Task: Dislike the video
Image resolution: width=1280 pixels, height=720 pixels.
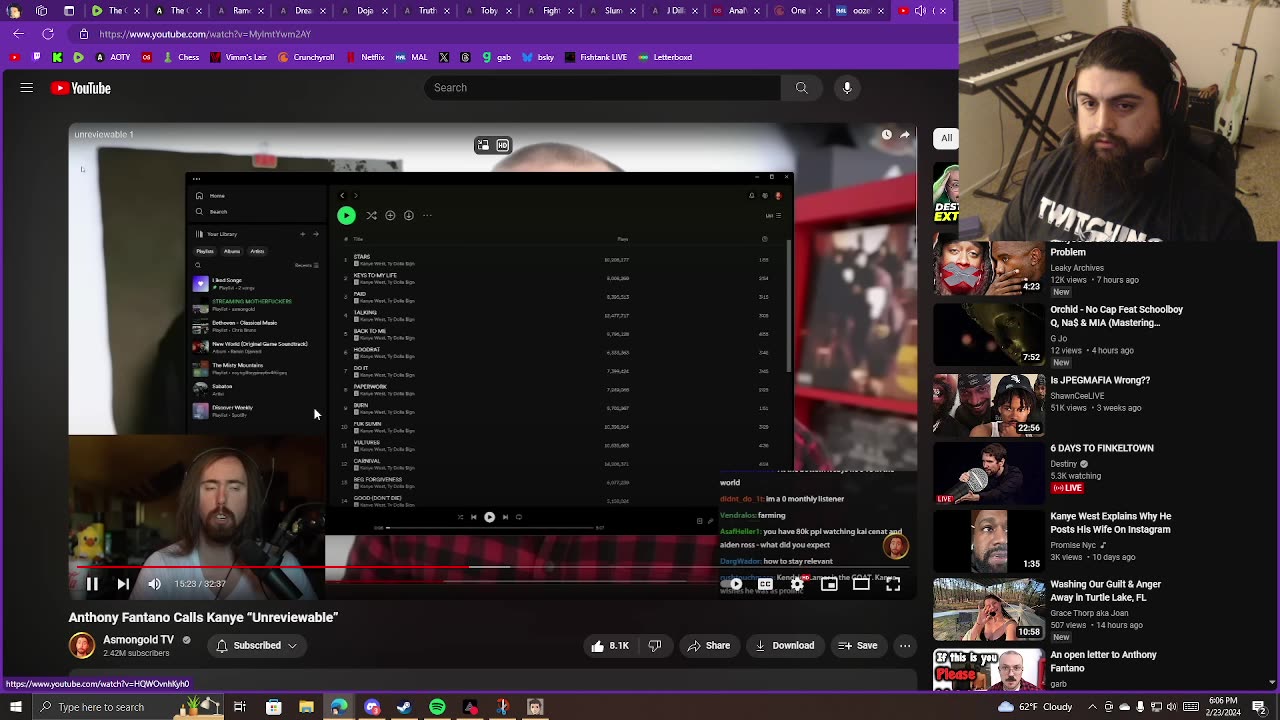Action: 655,646
